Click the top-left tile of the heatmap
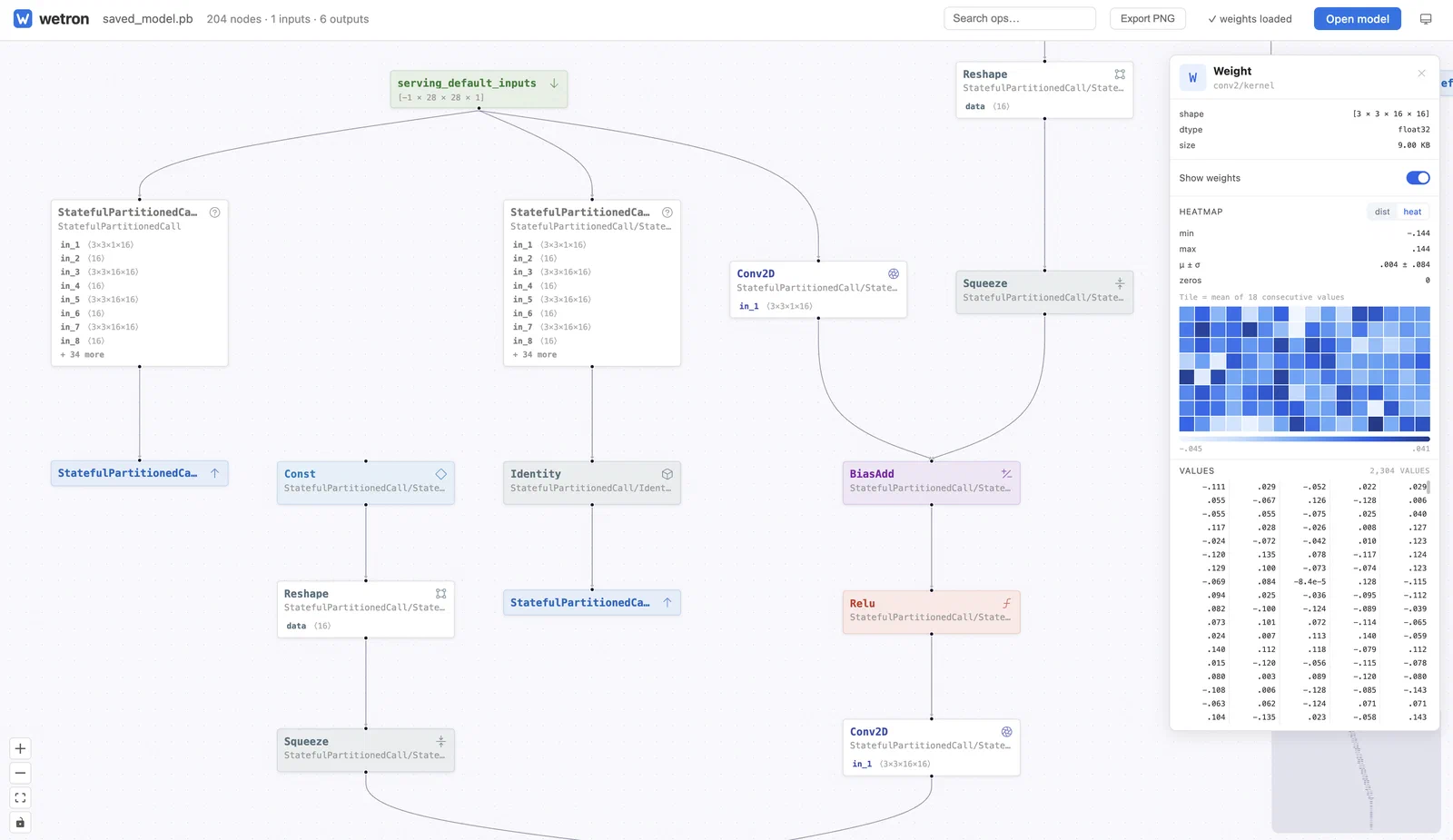Image resolution: width=1453 pixels, height=840 pixels. pos(1187,314)
